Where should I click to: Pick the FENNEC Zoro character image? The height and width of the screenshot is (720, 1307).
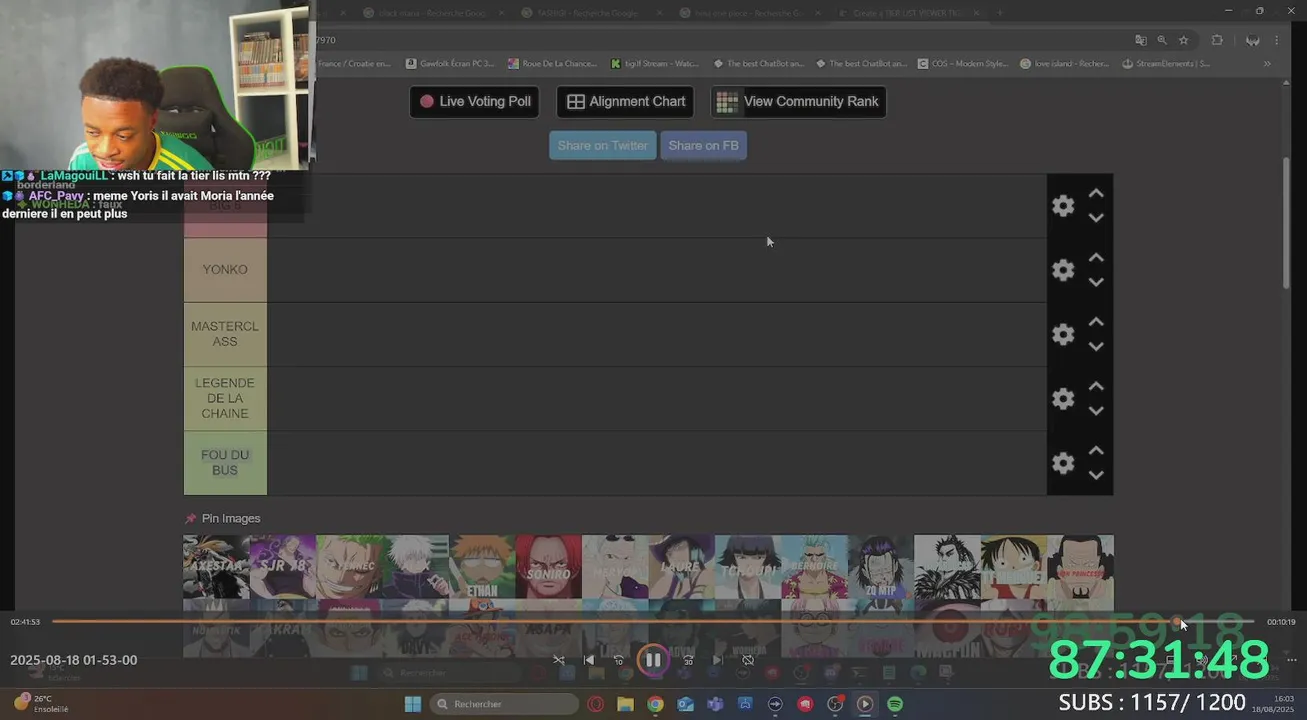pyautogui.click(x=349, y=567)
